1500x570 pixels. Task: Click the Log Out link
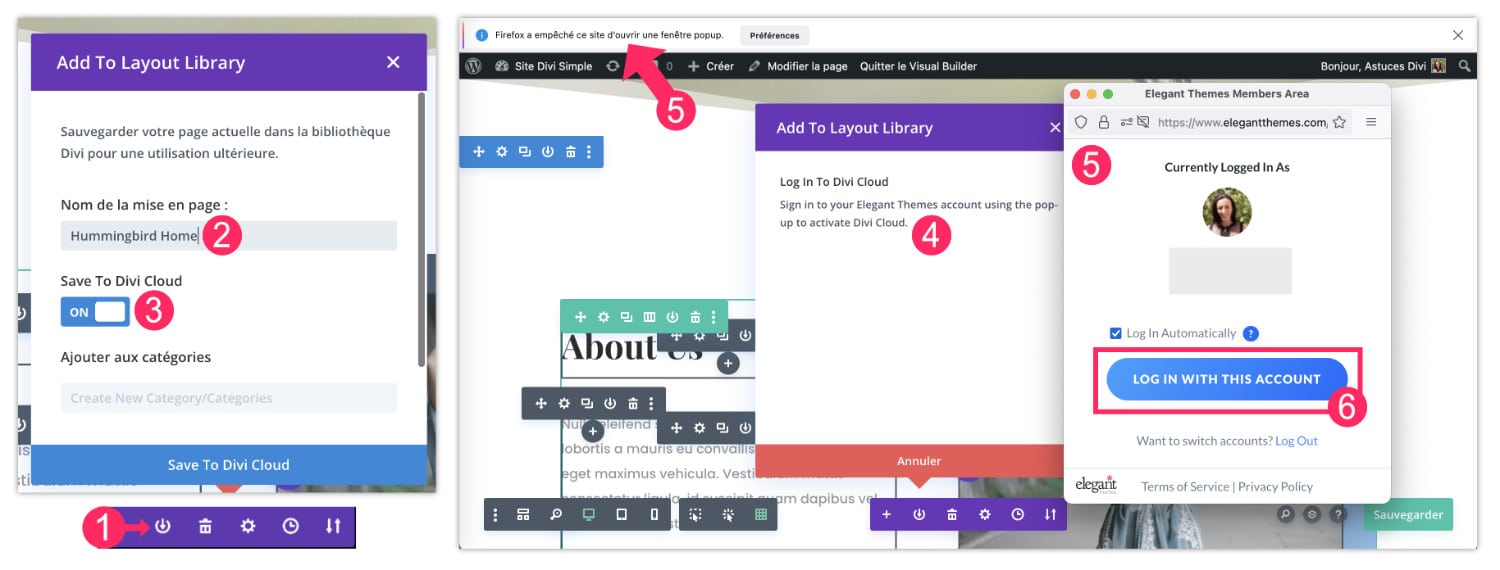pos(1296,441)
